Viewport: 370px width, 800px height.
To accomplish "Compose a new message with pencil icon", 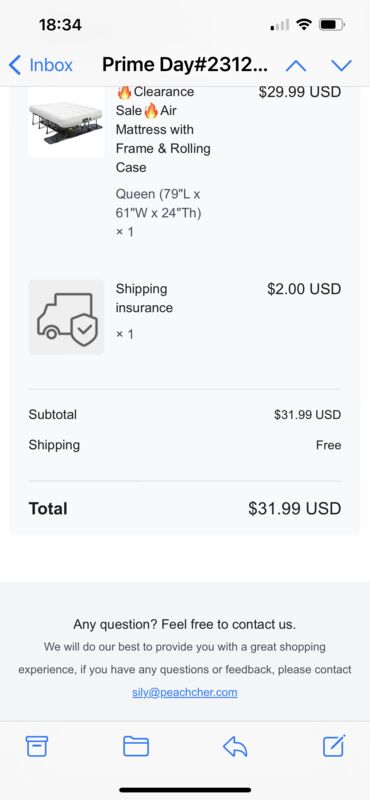I will (334, 745).
